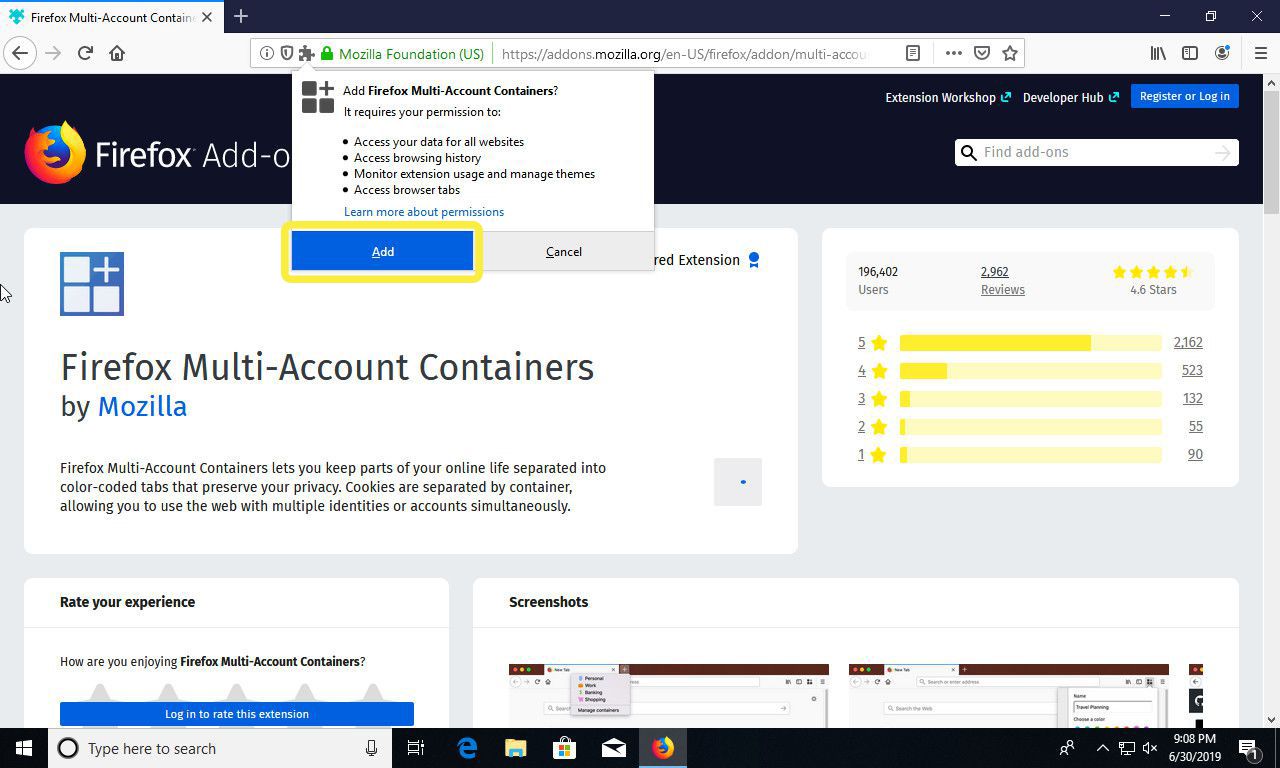Show sidebars icon in toolbar
This screenshot has height=768, width=1280.
pos(1190,54)
